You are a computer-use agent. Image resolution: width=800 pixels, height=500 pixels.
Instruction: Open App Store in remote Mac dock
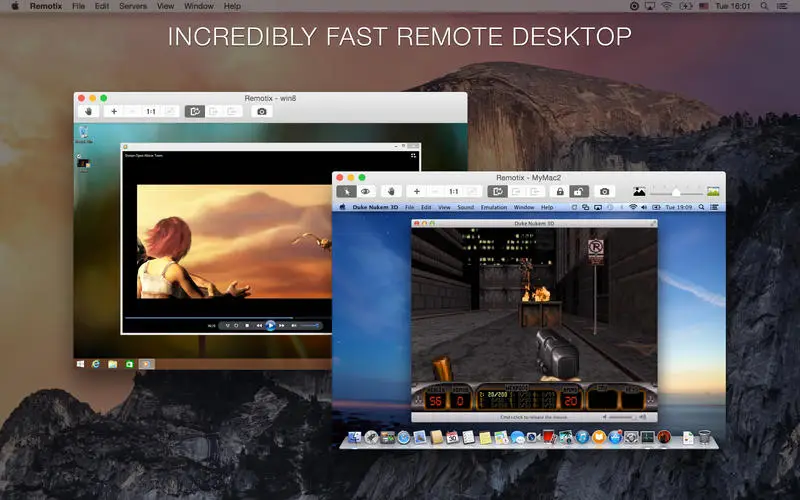click(615, 437)
